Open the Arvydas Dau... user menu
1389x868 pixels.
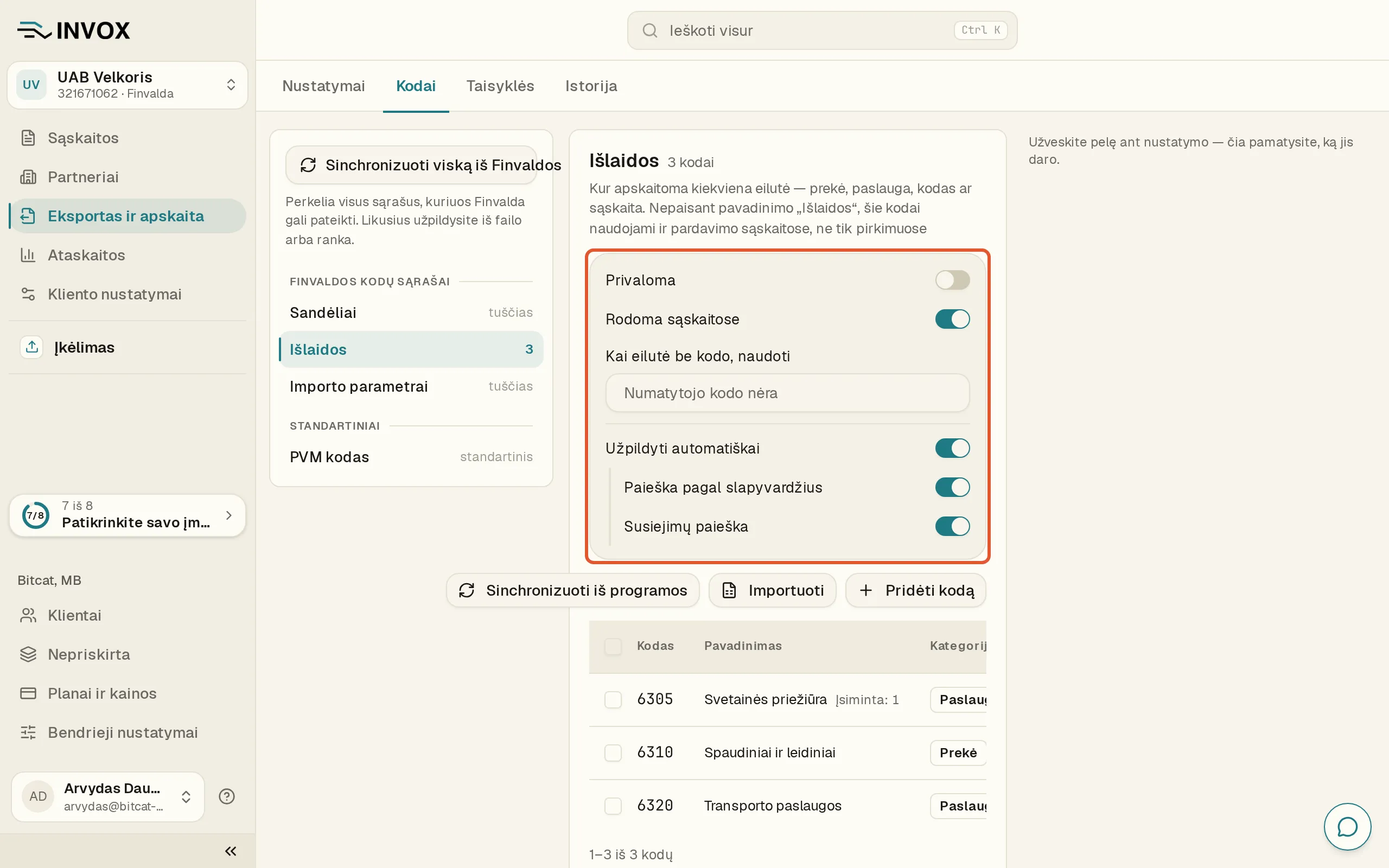pyautogui.click(x=108, y=796)
